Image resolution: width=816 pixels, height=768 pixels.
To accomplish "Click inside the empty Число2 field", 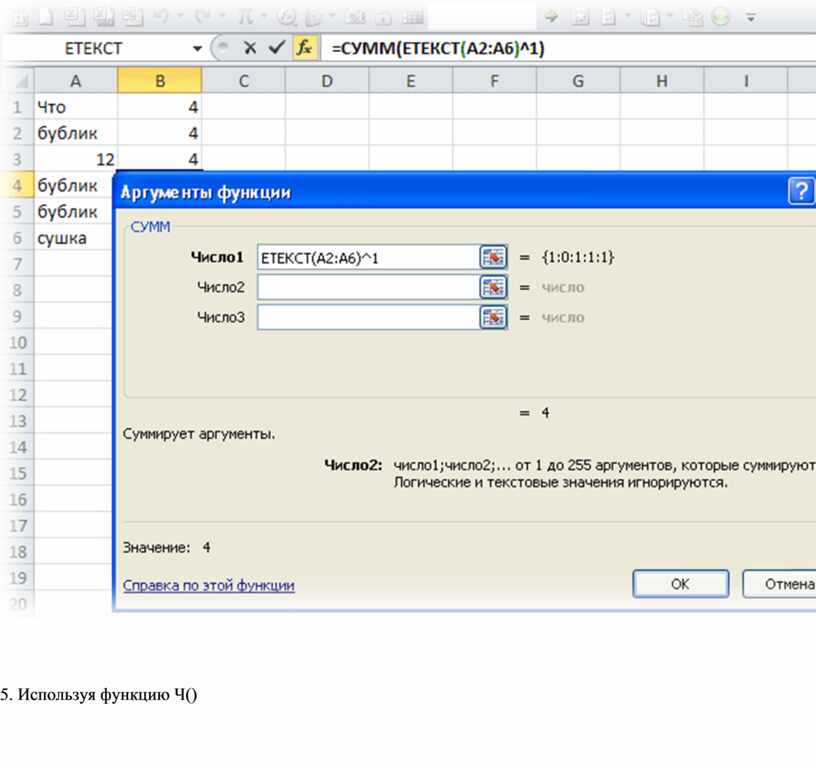I will (x=367, y=287).
